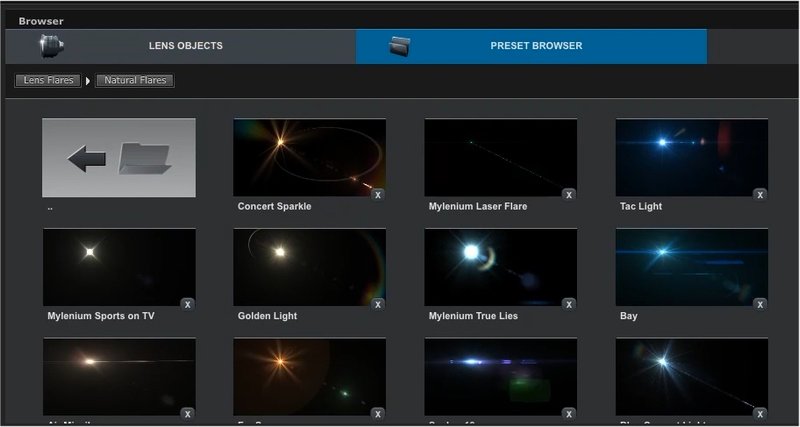This screenshot has width=800, height=427.
Task: Click X on orange starburst green dot thumbnail
Action: (378, 414)
